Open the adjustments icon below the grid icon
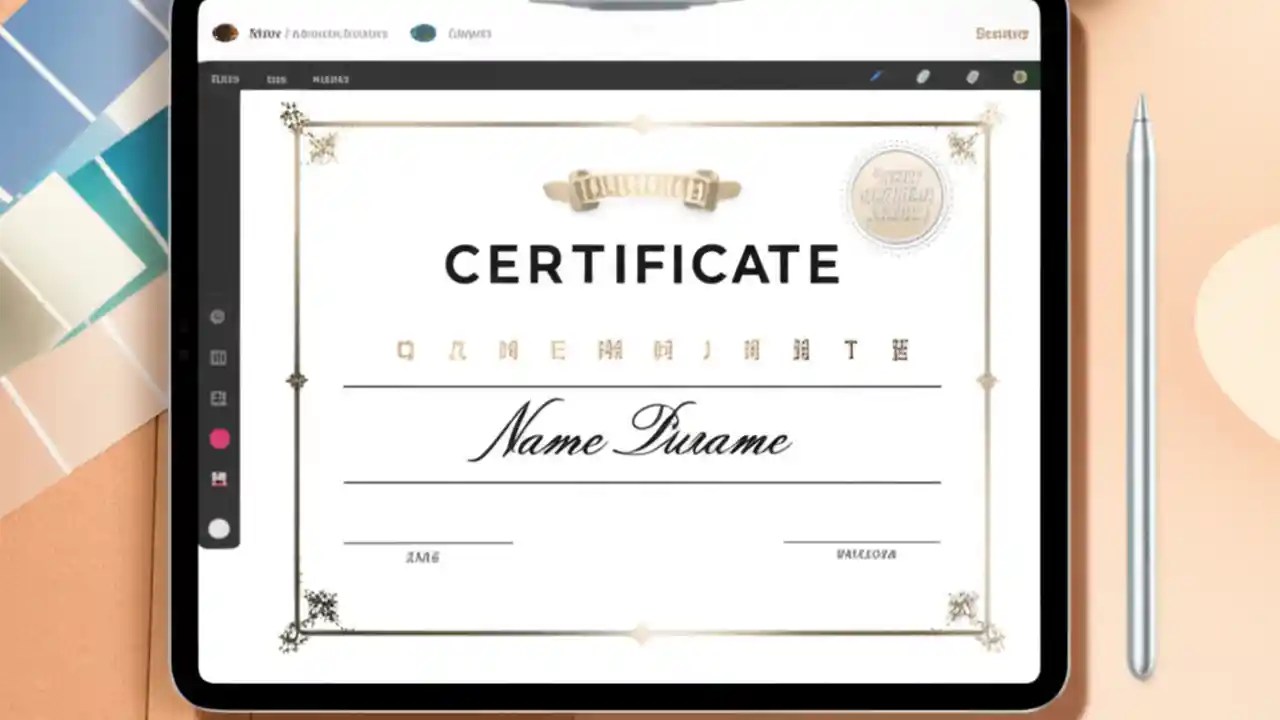1280x720 pixels. pyautogui.click(x=218, y=398)
